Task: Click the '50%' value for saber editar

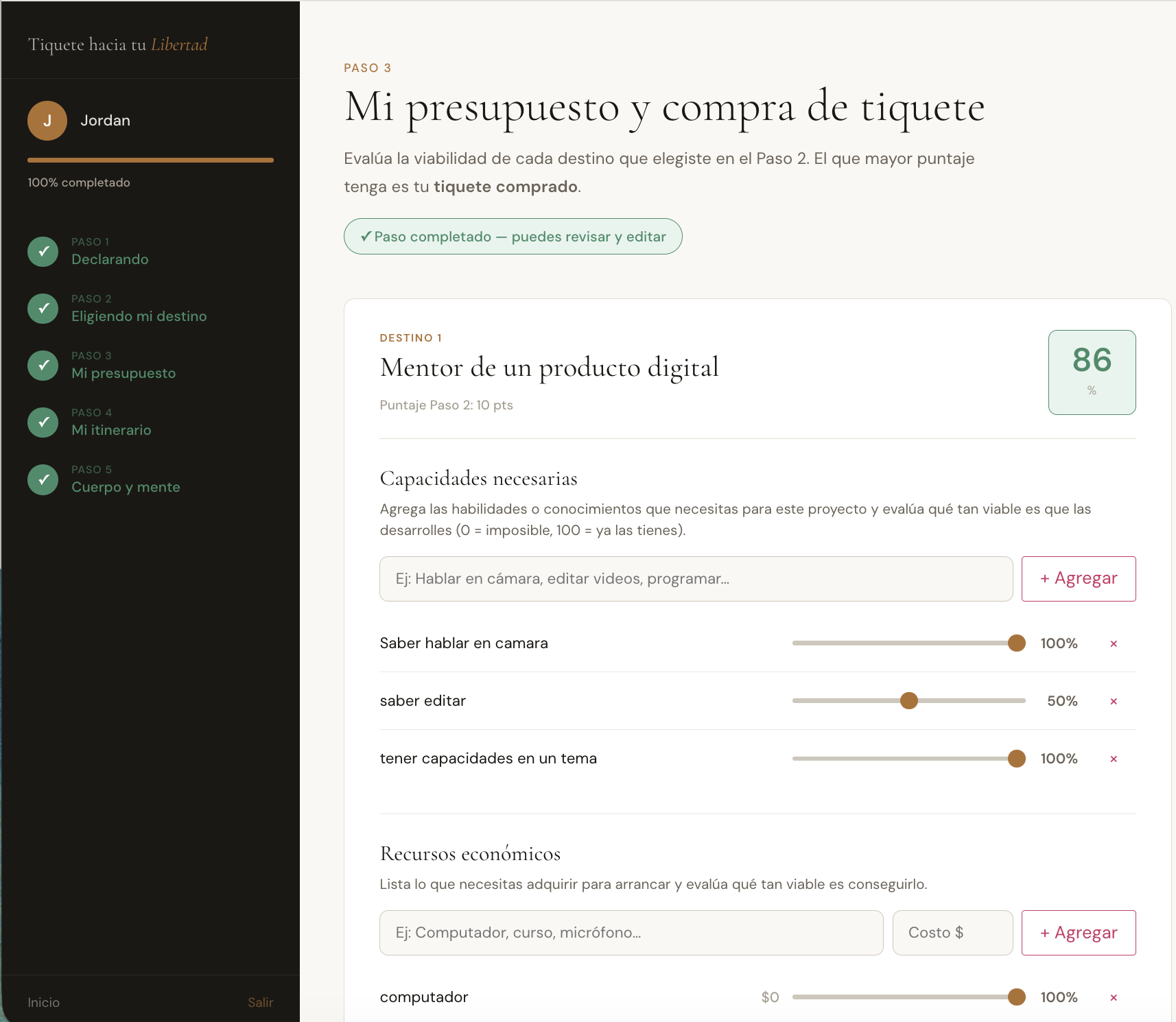Action: click(x=1062, y=701)
